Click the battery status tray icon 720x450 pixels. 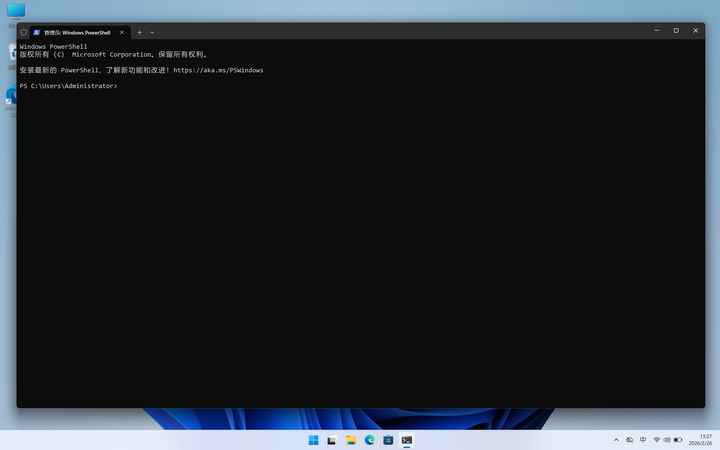678,440
